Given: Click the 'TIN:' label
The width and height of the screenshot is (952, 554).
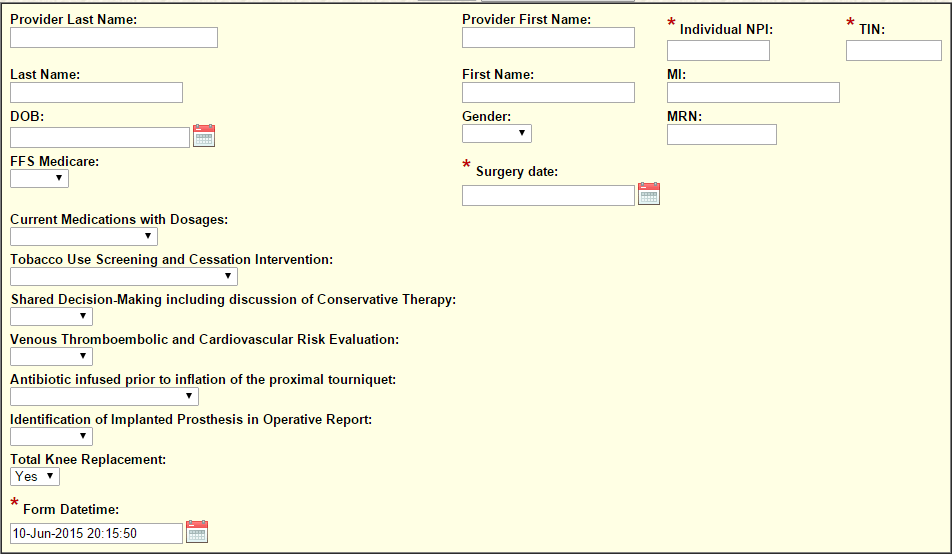Looking at the screenshot, I should tap(872, 29).
